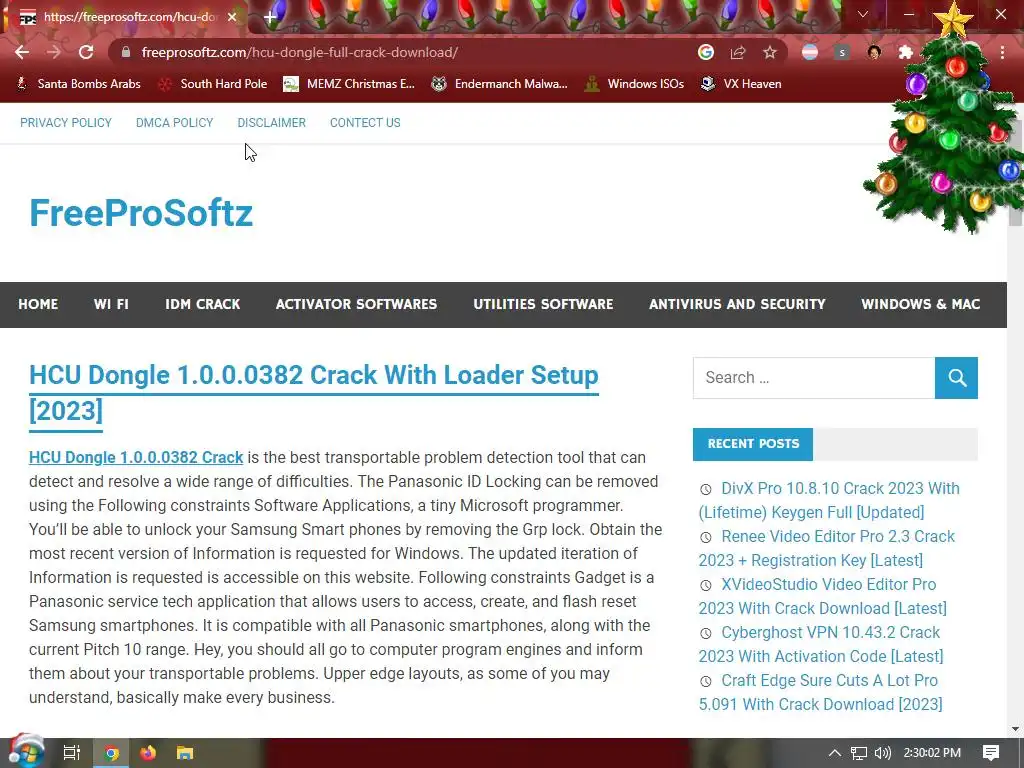Viewport: 1024px width, 768px height.
Task: Click the FreeProSoftz site title
Action: (141, 213)
